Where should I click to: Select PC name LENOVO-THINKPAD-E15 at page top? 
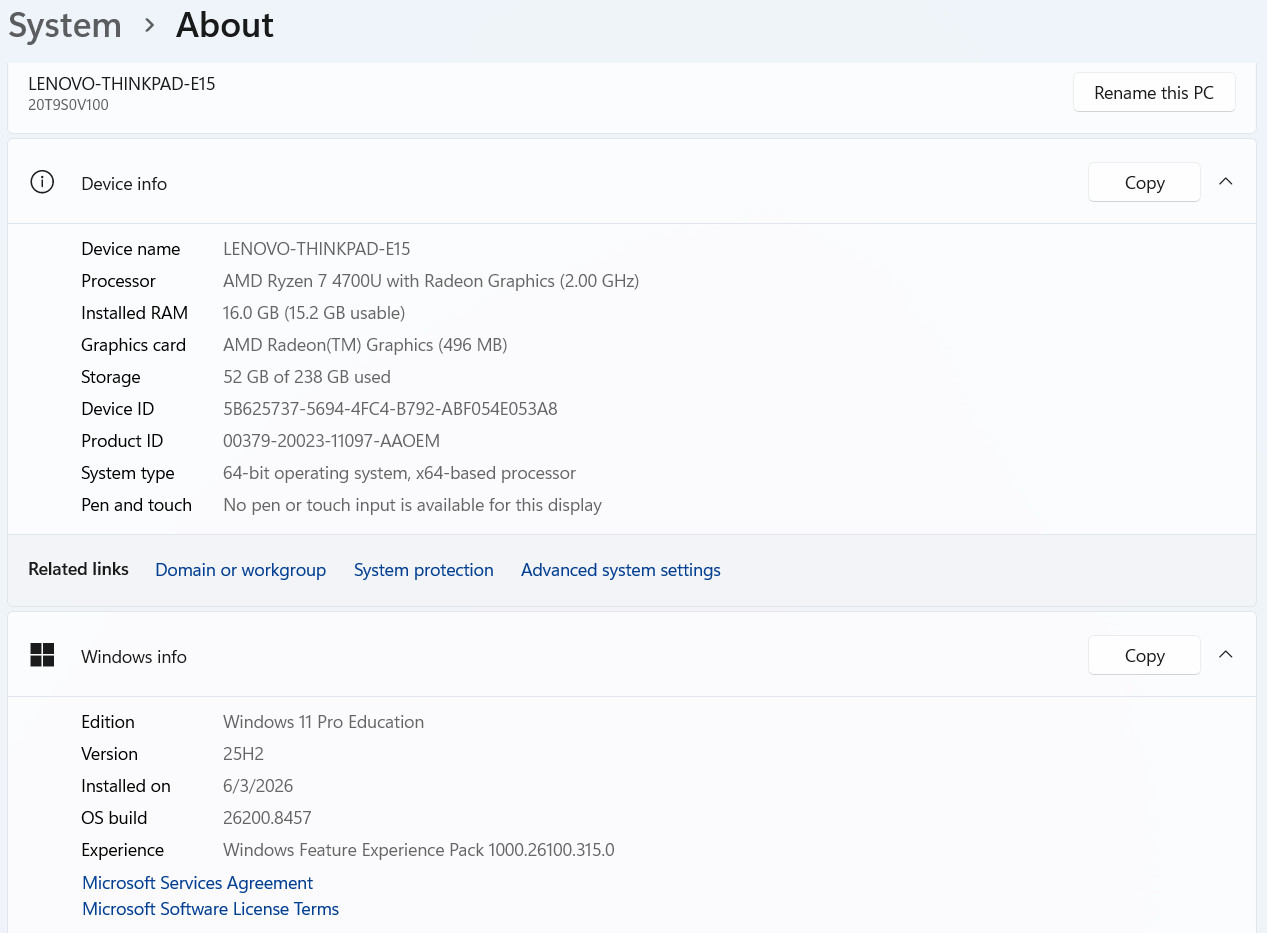point(122,84)
